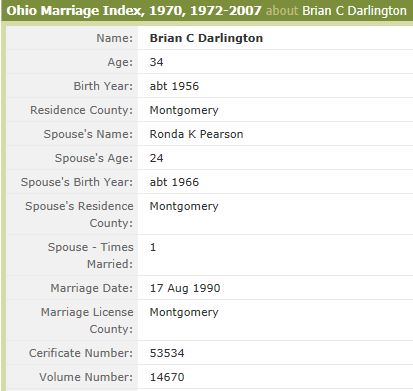Select the Spouse's Age value 24
This screenshot has height=391, width=413.
(x=156, y=158)
